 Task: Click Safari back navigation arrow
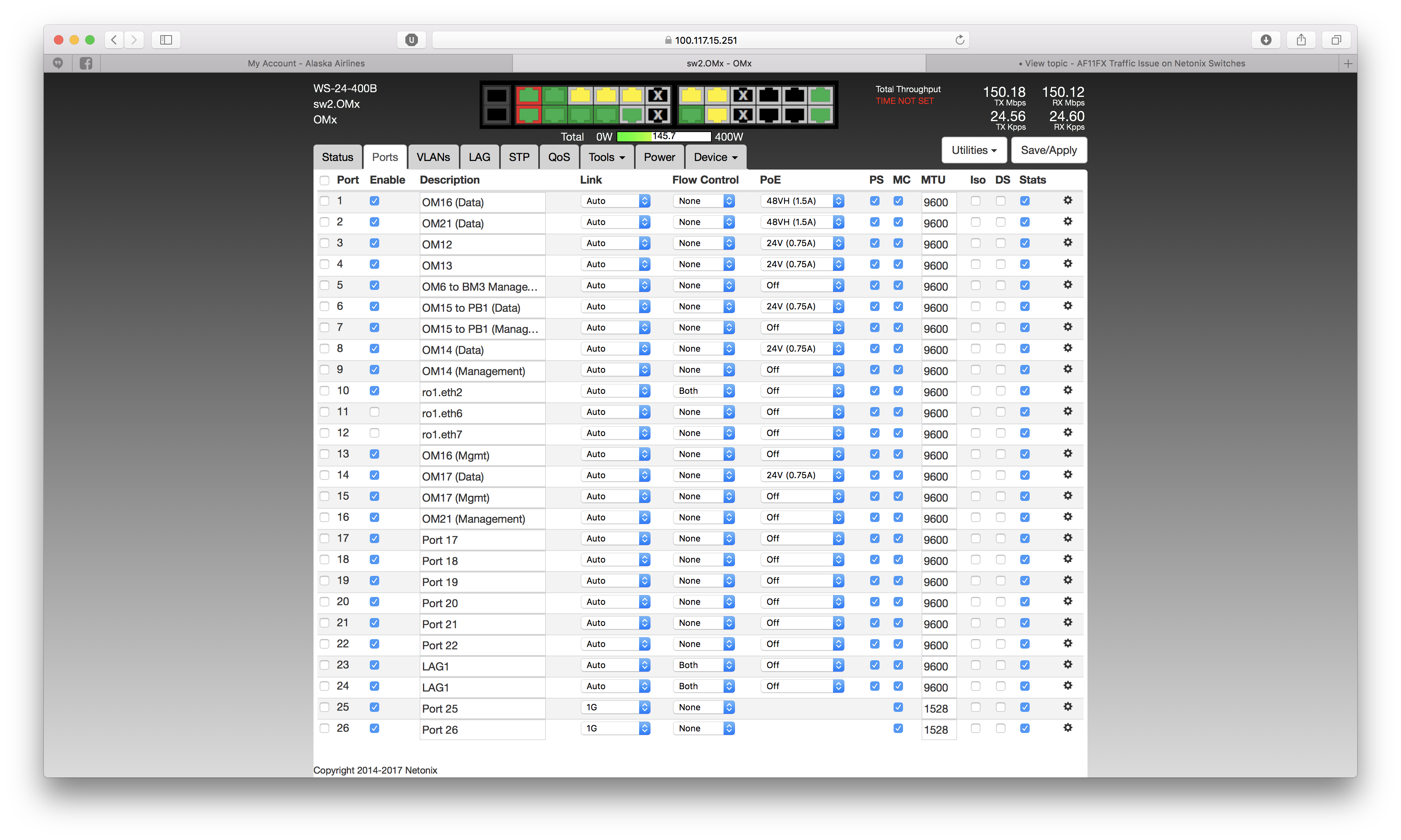114,39
